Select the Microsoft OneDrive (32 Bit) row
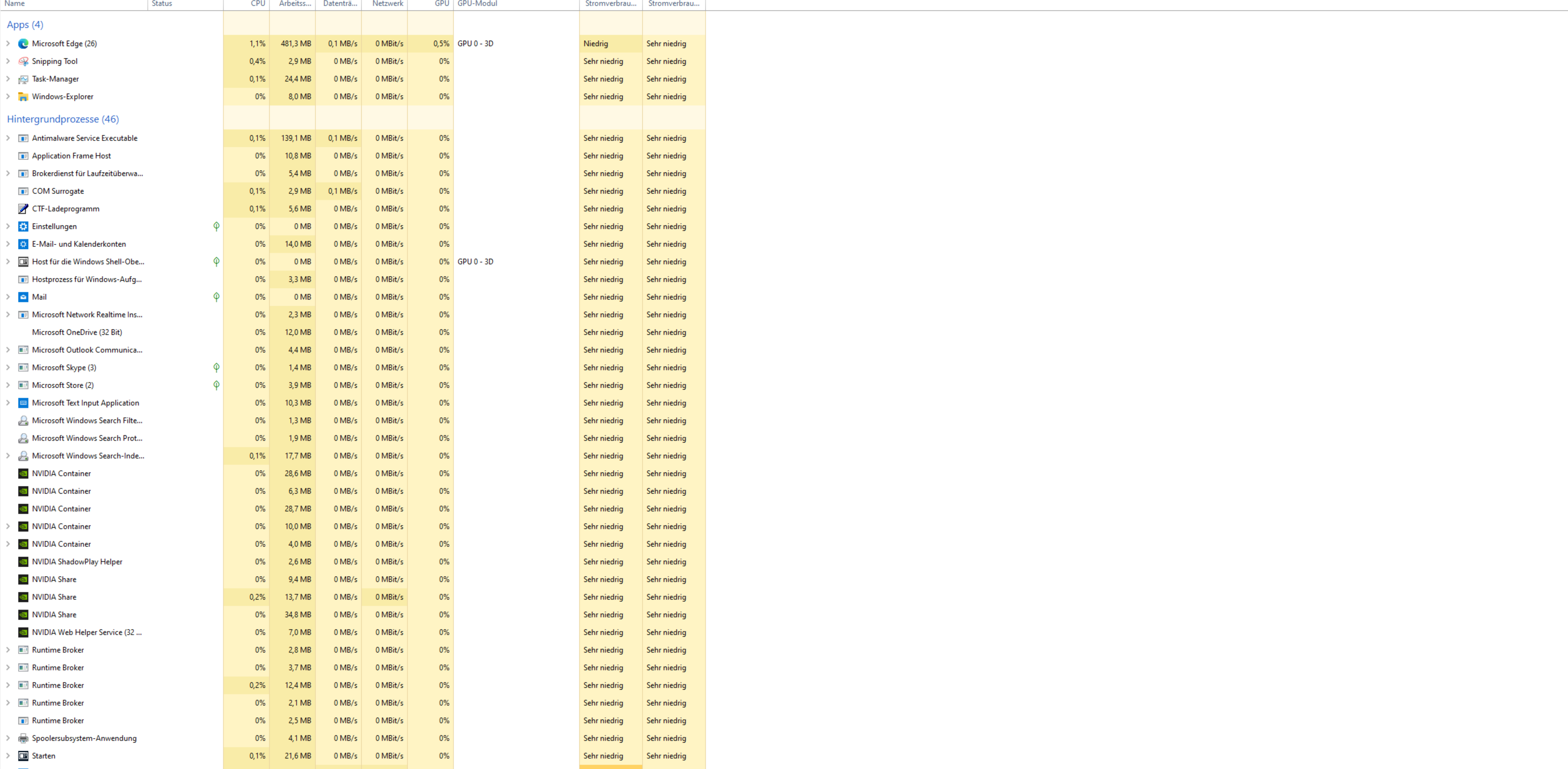 [x=77, y=332]
